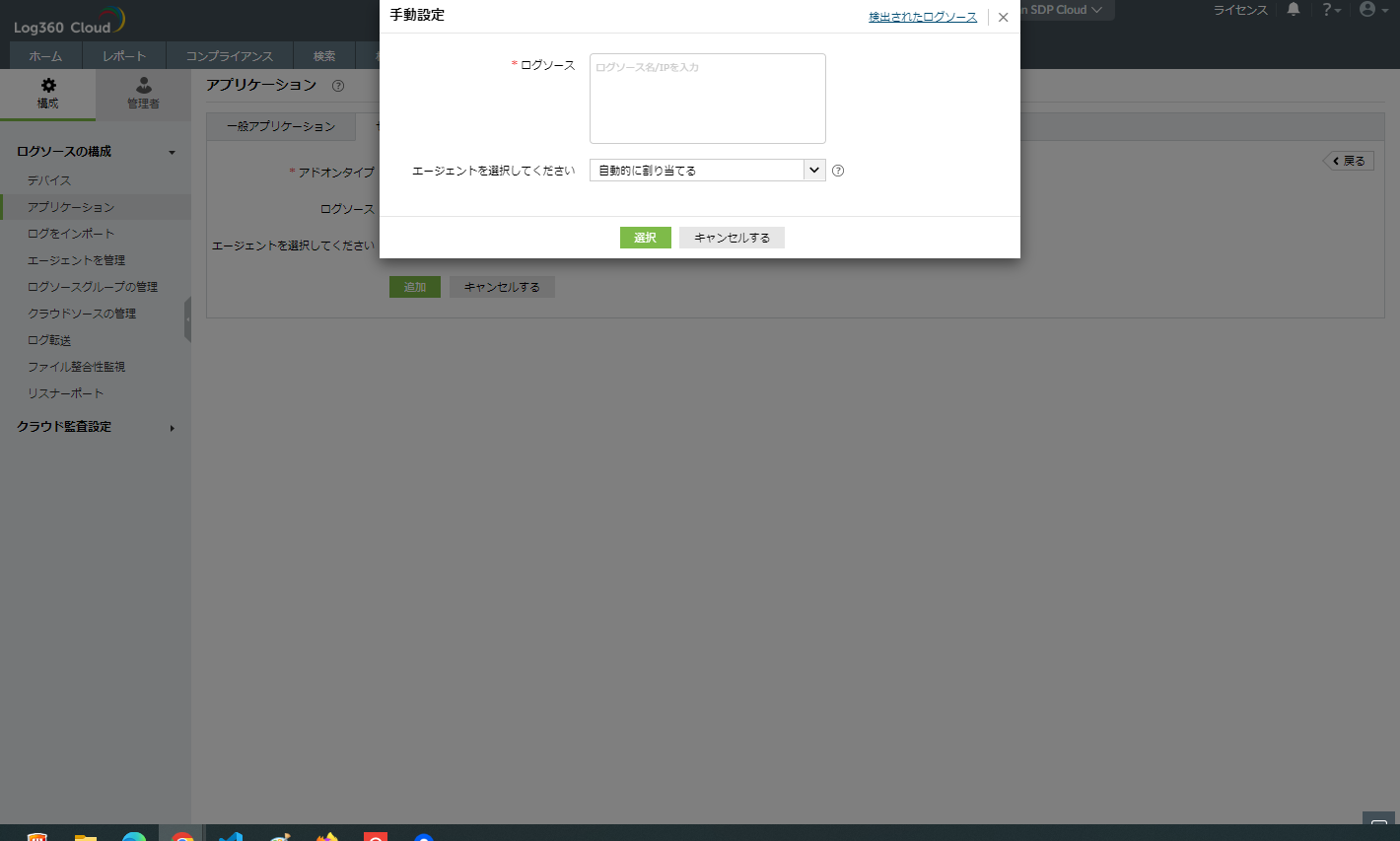Open the notifications bell icon
This screenshot has height=841, width=1400.
point(1294,9)
